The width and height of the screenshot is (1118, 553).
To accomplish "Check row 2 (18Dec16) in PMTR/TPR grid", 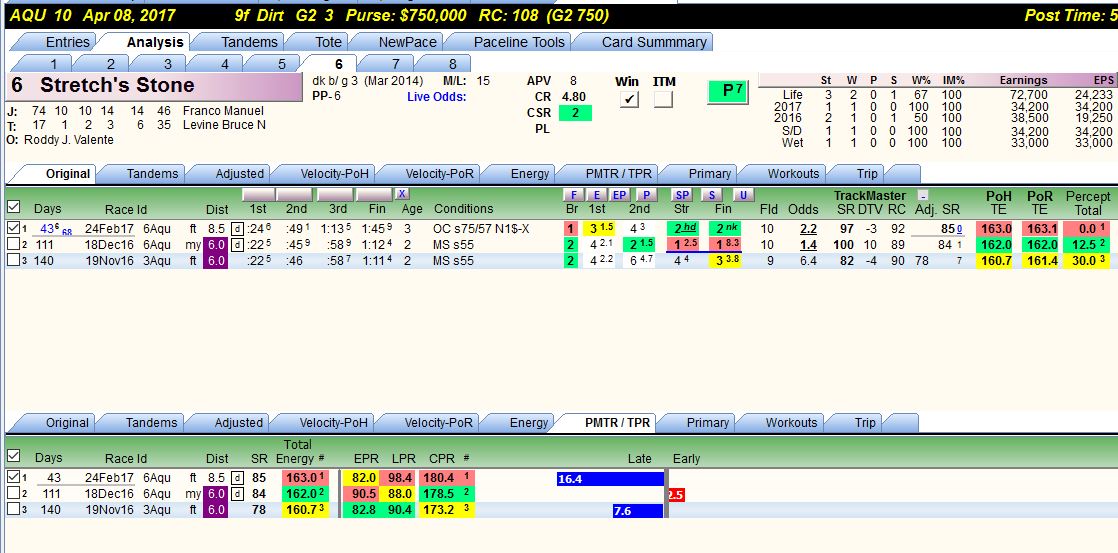I will coord(13,493).
